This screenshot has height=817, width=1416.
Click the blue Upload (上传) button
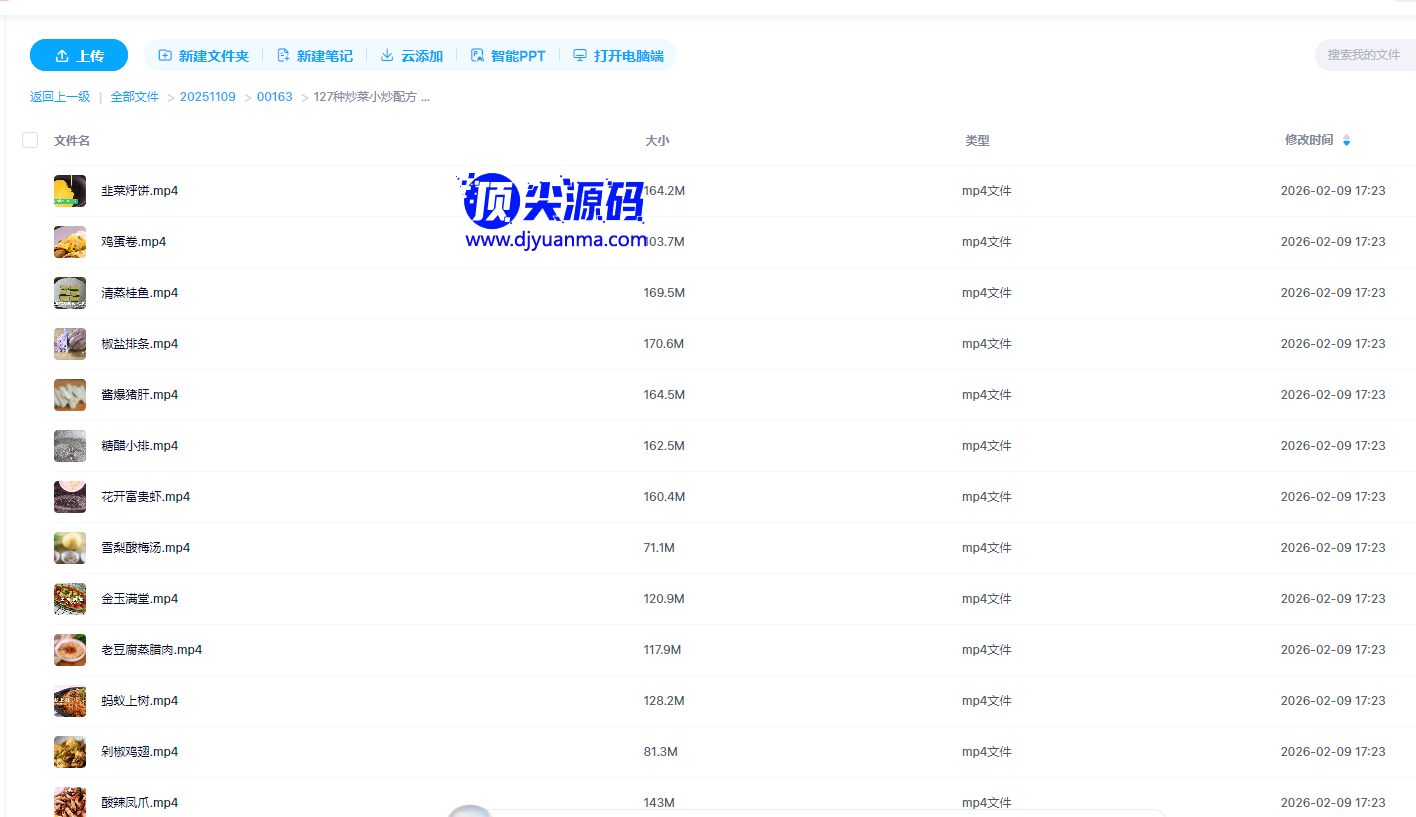tap(79, 56)
